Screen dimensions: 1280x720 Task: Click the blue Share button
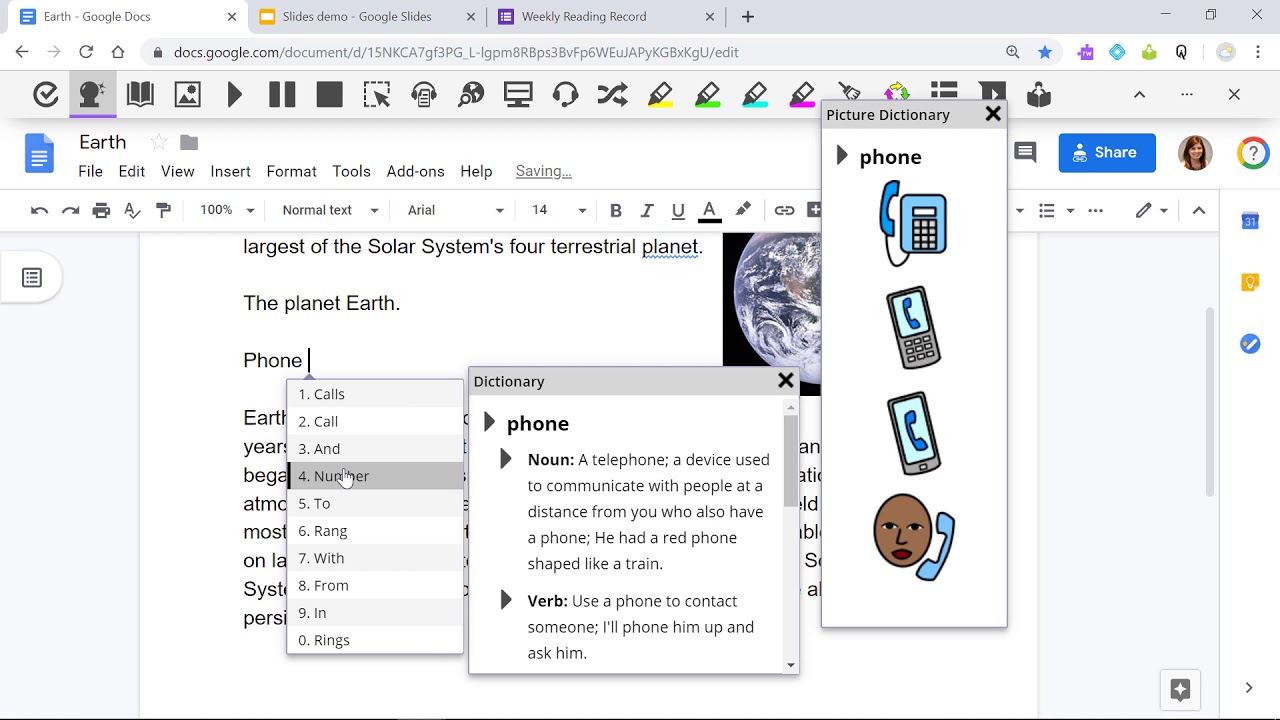(1107, 152)
